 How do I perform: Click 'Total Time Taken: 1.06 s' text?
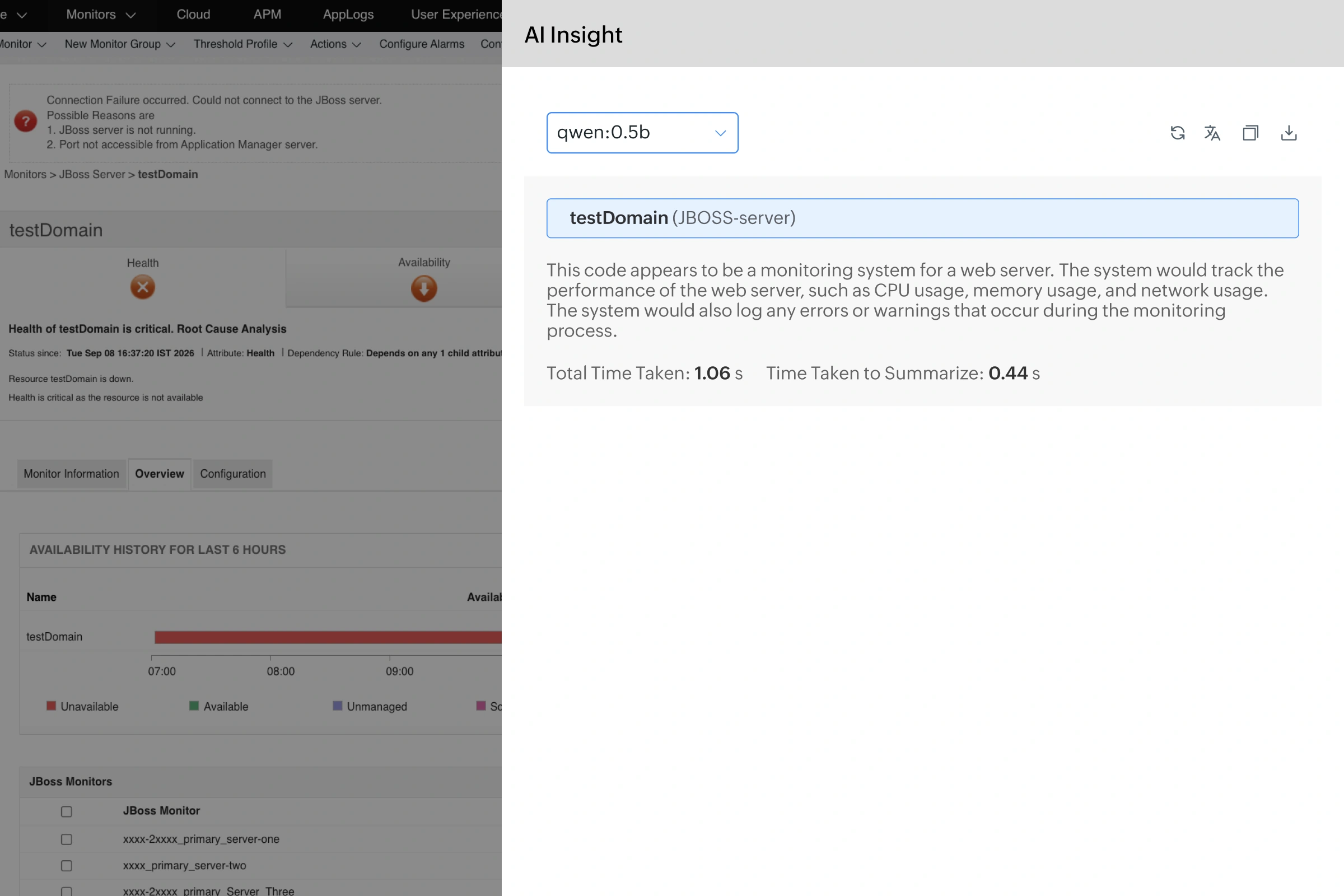point(645,373)
